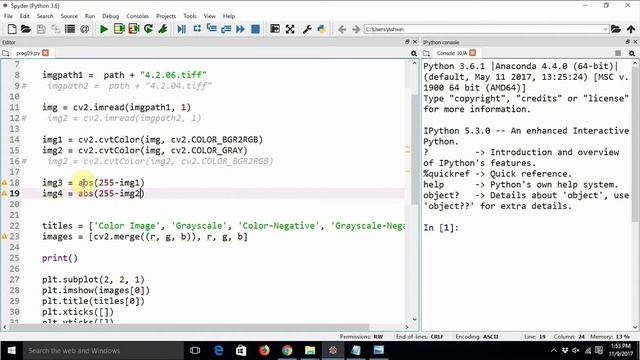
Task: Open the file list browser icon
Action: pos(70,29)
